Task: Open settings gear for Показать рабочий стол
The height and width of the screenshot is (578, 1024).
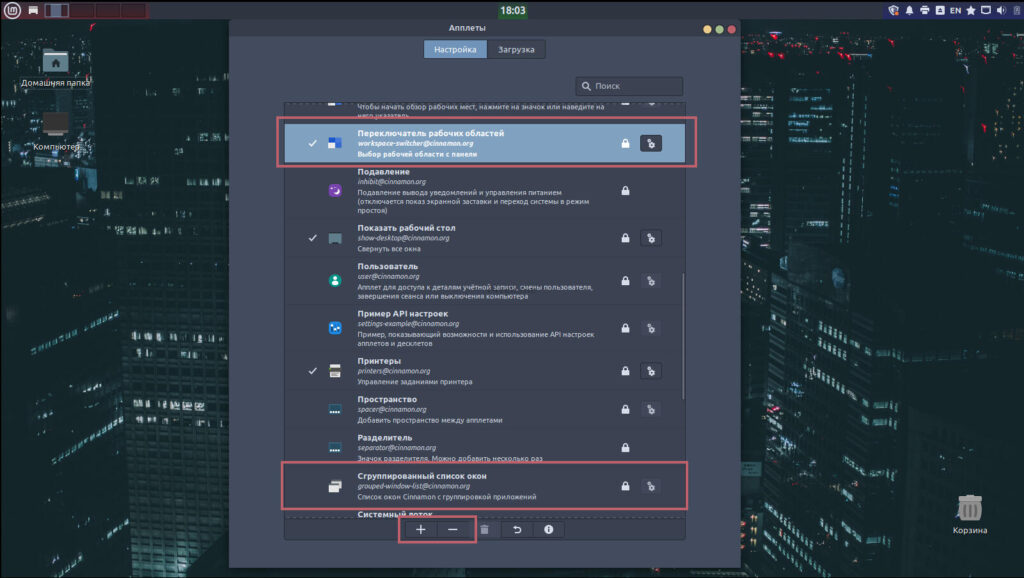Action: (651, 238)
